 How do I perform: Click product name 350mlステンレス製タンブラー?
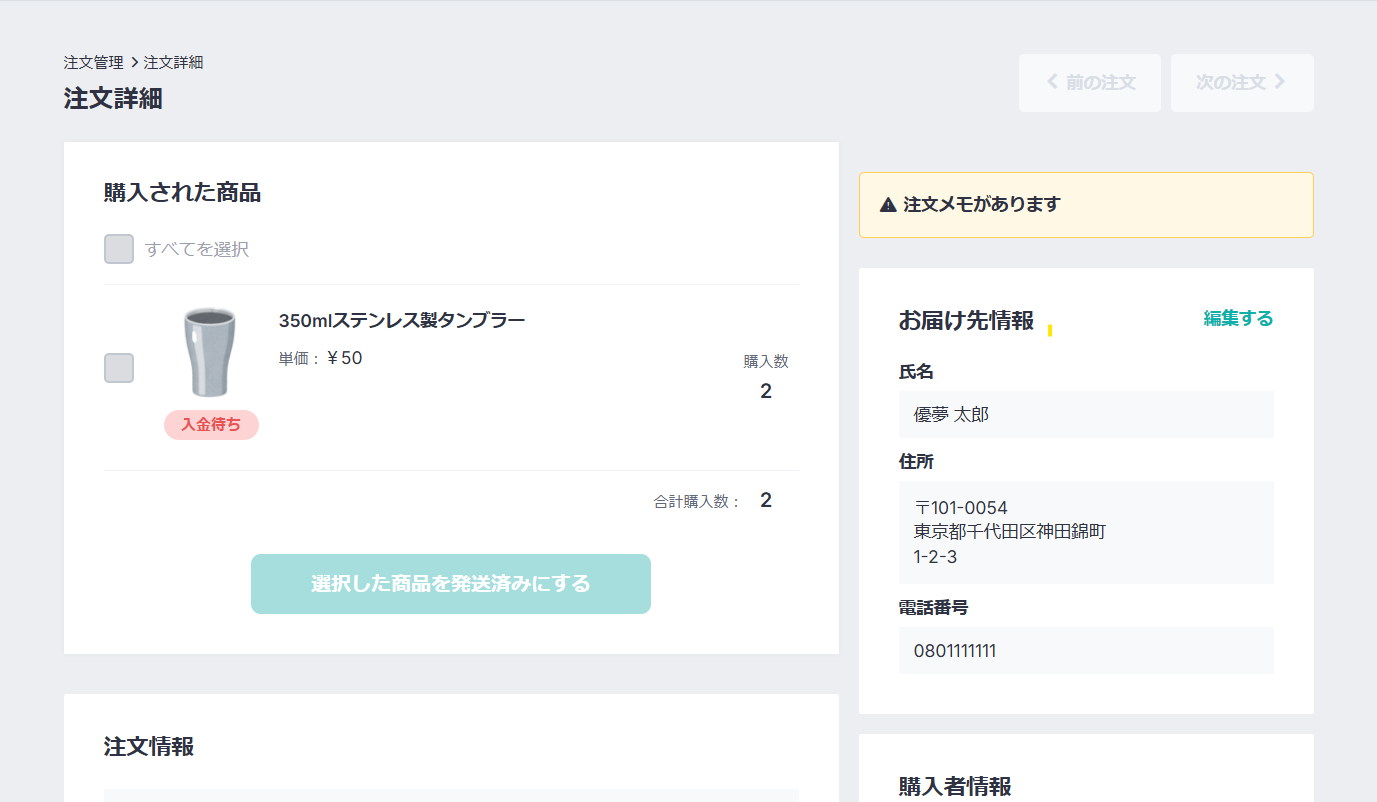tap(402, 321)
